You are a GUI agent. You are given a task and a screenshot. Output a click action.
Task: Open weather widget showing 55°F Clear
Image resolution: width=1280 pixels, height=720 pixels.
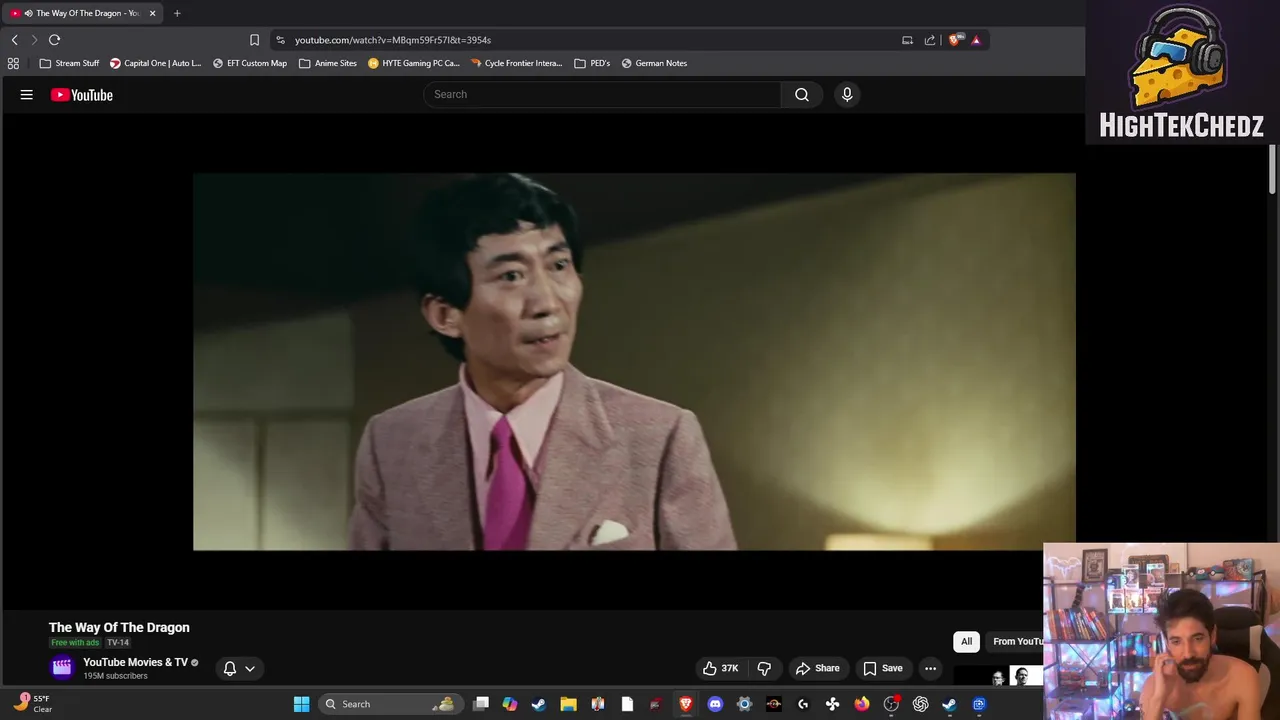click(x=32, y=704)
